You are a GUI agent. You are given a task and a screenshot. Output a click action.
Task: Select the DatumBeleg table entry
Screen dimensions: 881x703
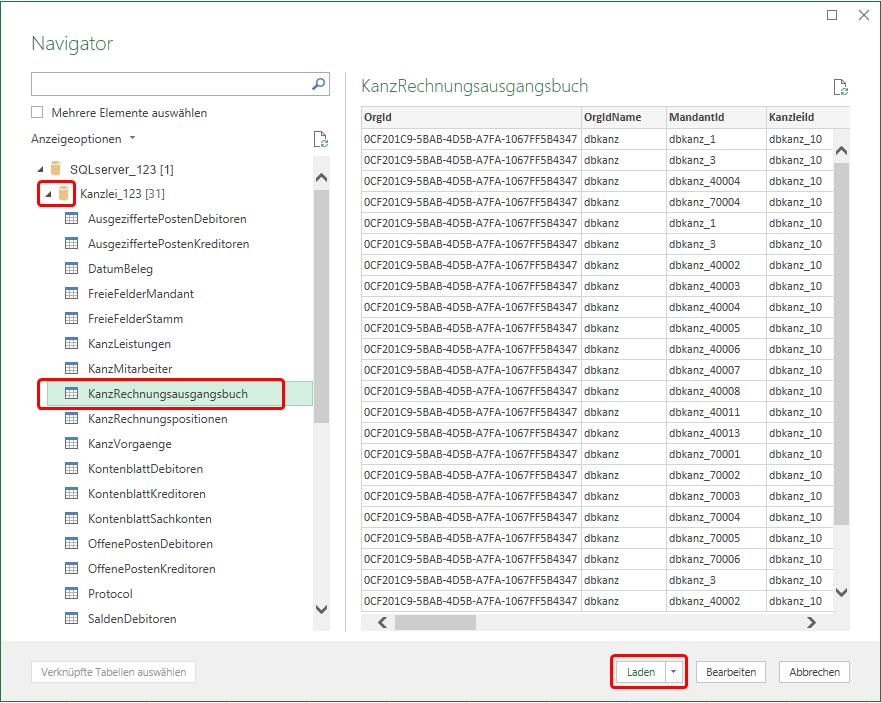pyautogui.click(x=120, y=269)
